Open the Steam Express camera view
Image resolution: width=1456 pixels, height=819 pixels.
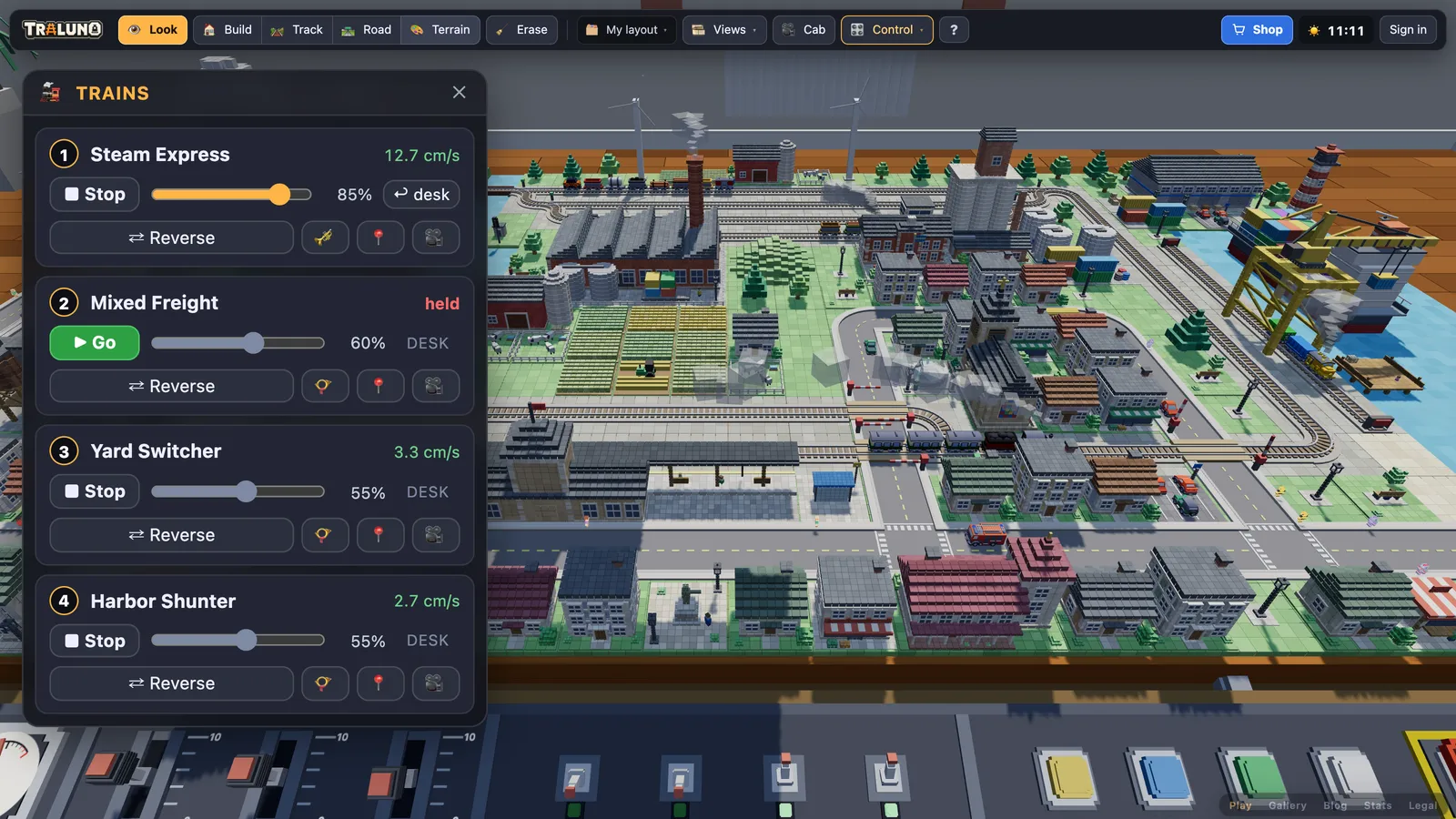point(435,238)
